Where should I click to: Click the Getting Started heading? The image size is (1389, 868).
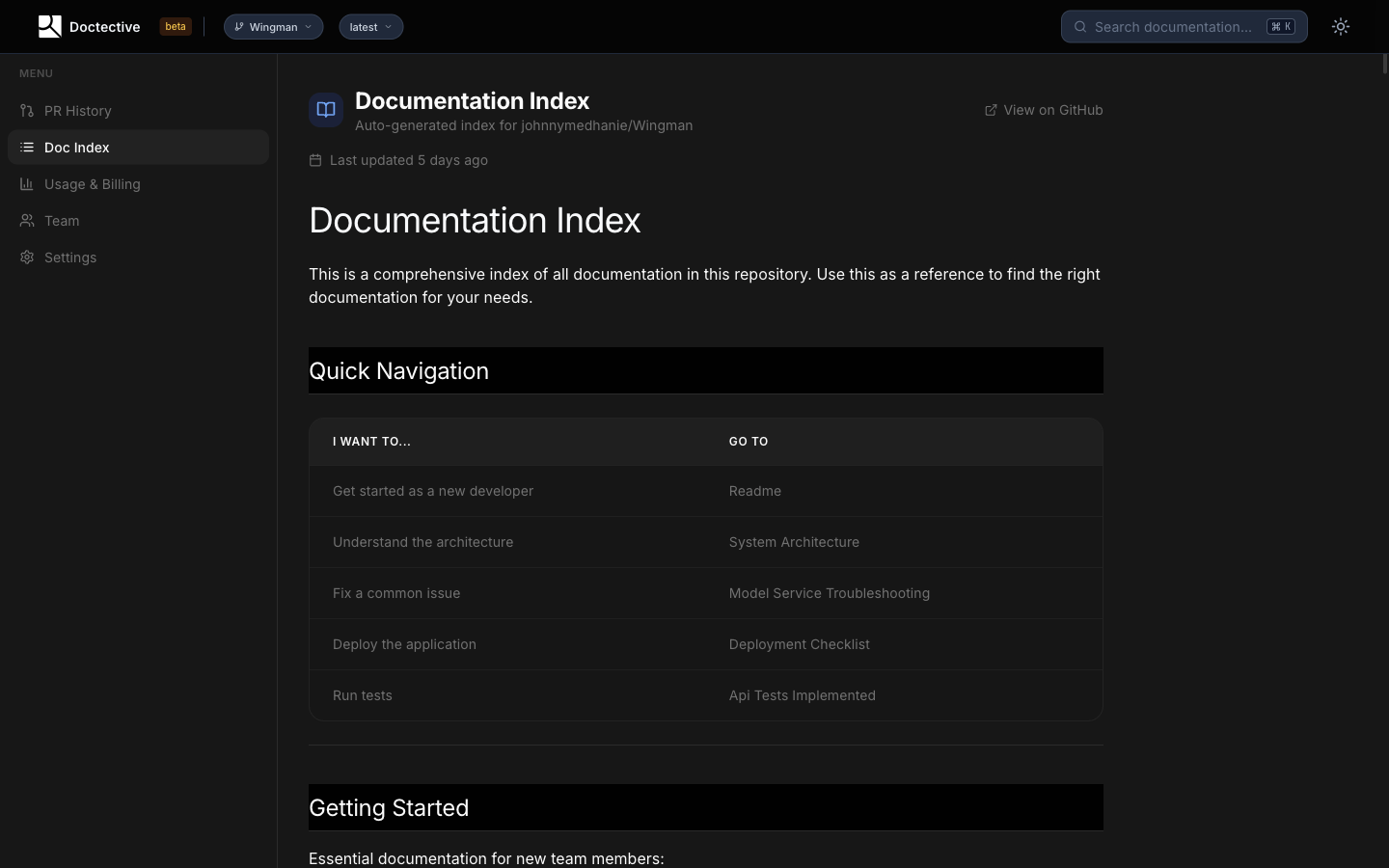389,808
